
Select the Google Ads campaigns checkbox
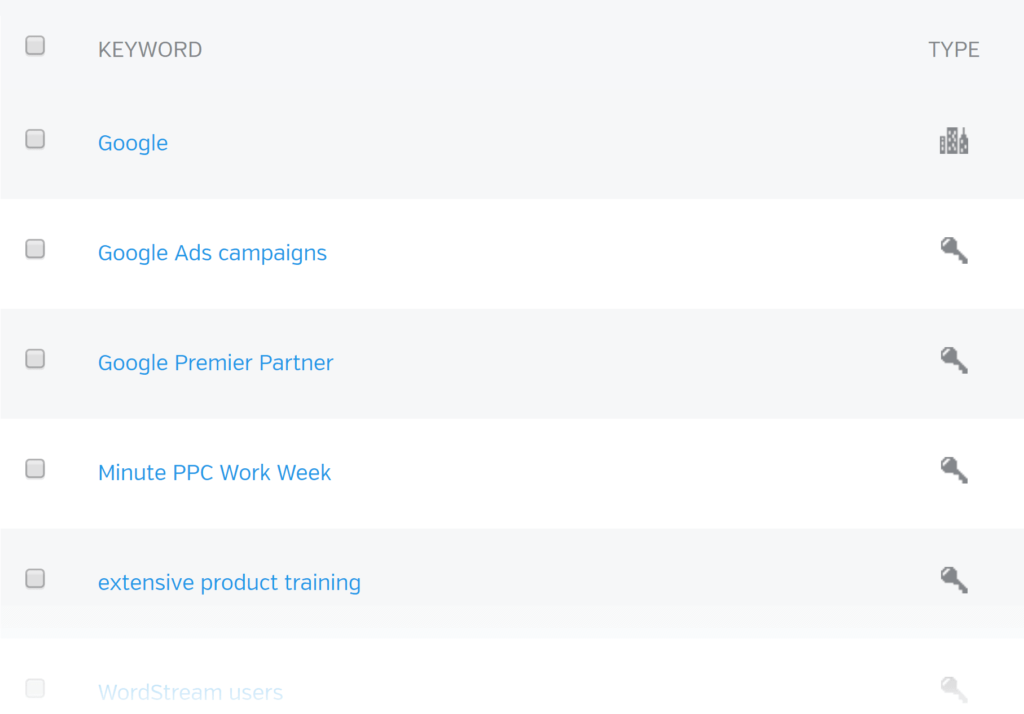pyautogui.click(x=35, y=250)
